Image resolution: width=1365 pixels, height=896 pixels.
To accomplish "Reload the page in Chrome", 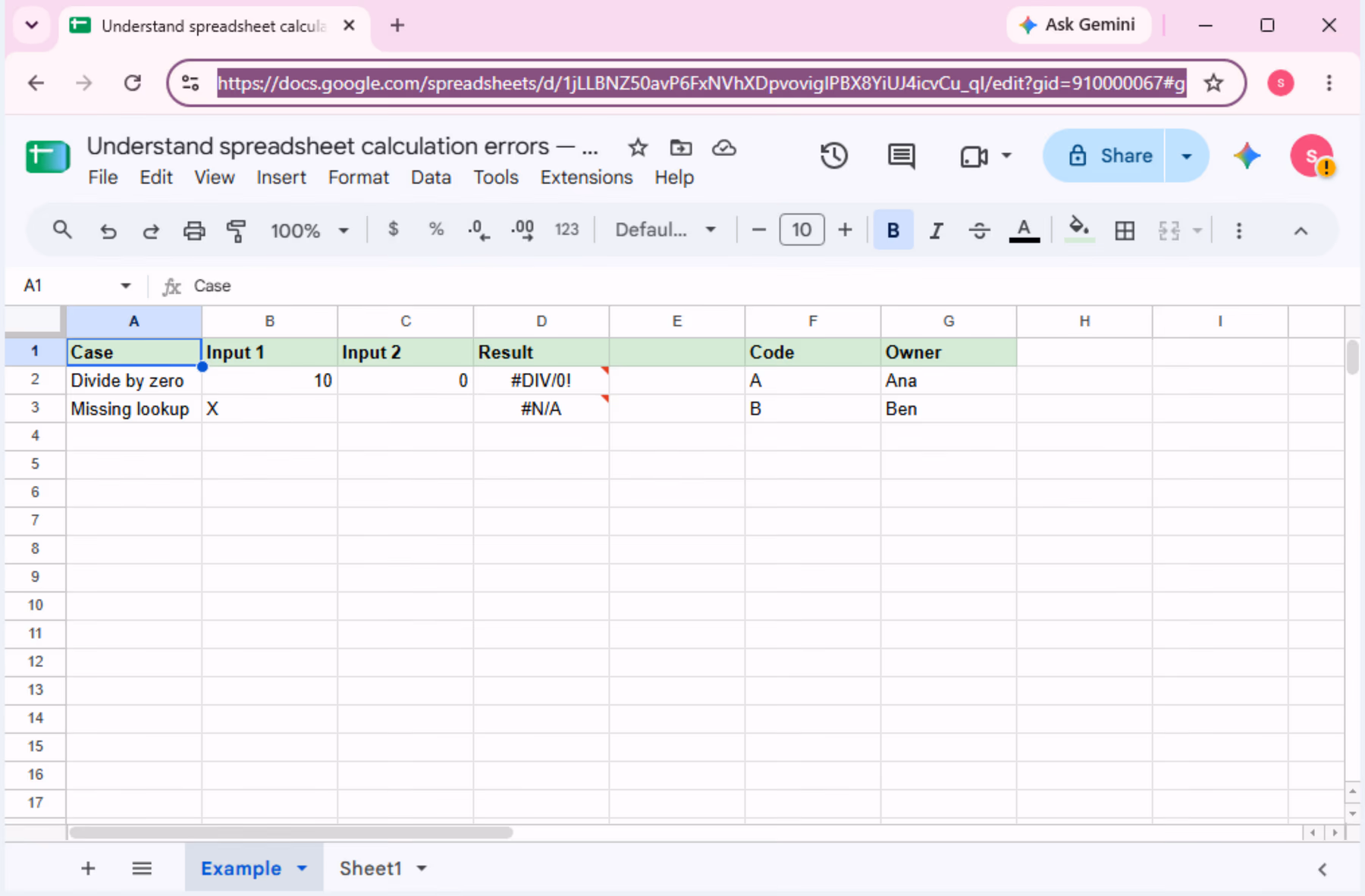I will coord(133,83).
